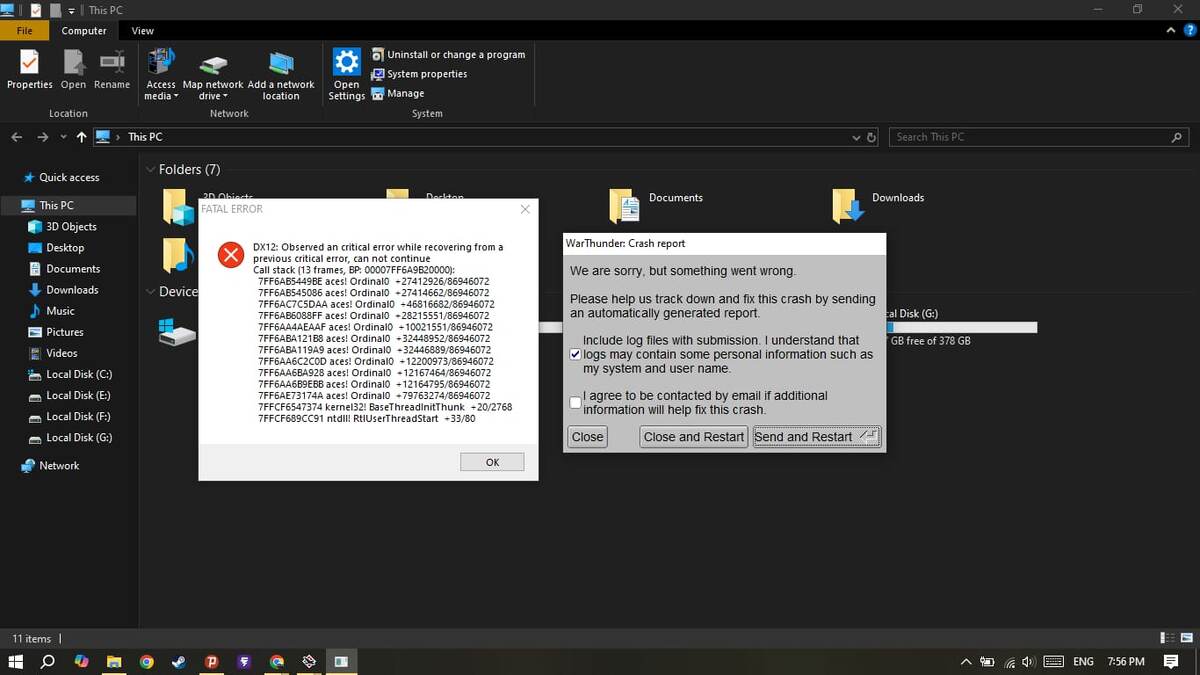Select Quick access in the navigation pane
The width and height of the screenshot is (1200, 675).
68,177
